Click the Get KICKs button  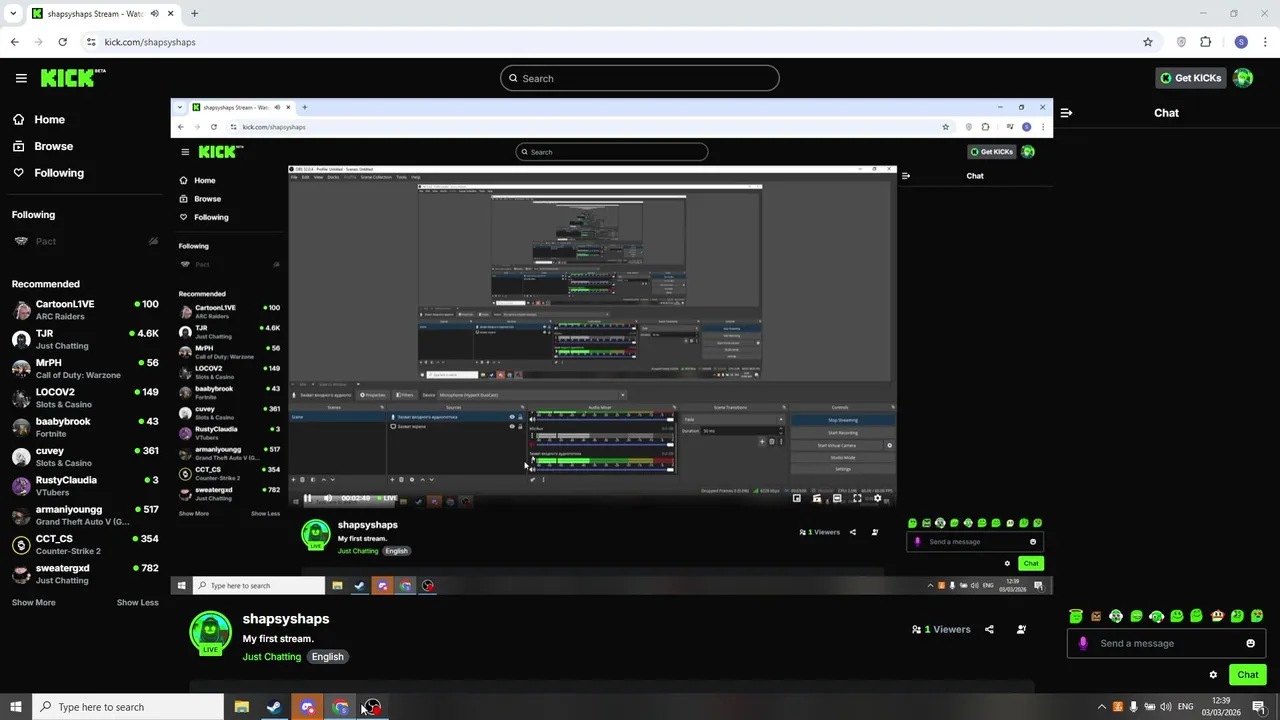[x=1190, y=78]
